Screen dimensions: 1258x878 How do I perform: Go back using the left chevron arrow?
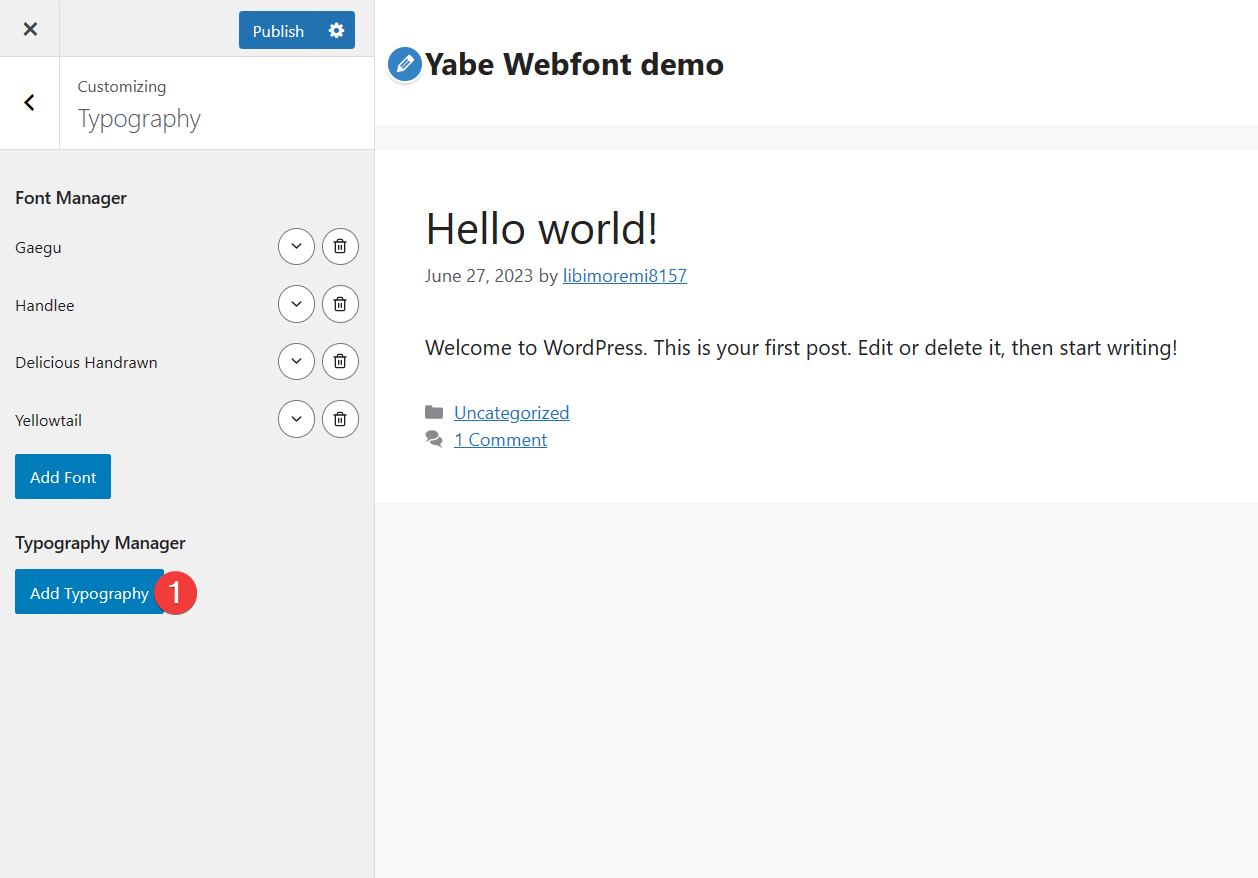click(x=30, y=102)
